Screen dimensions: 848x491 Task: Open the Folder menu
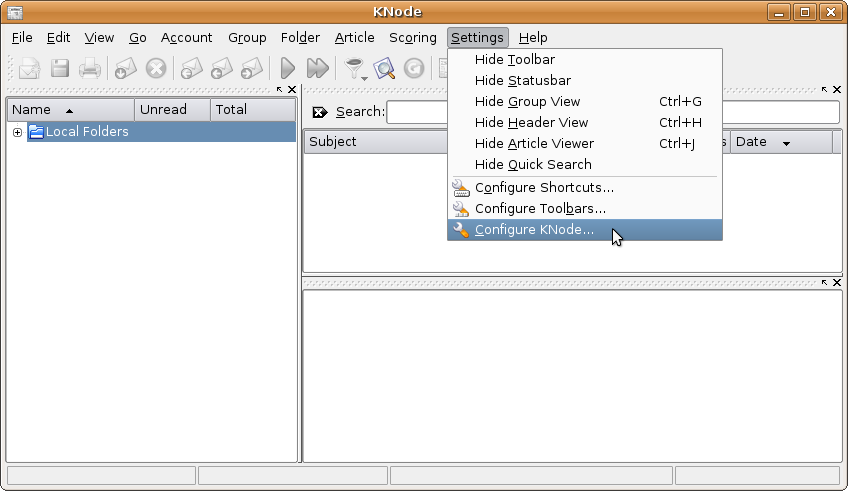coord(300,38)
